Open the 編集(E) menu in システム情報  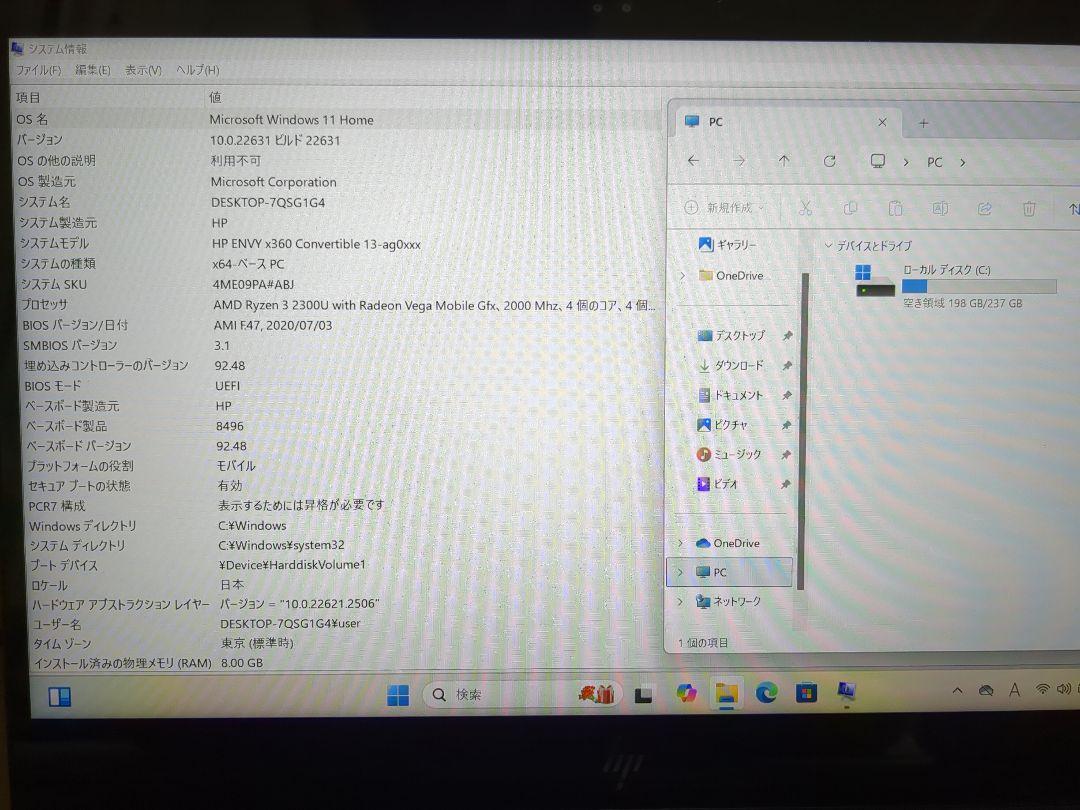click(92, 70)
